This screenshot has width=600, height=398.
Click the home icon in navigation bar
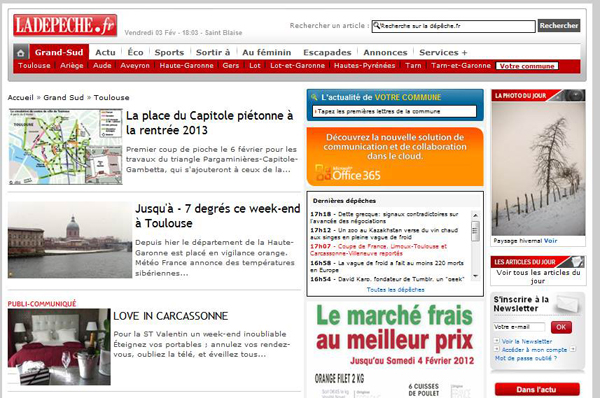coord(21,53)
